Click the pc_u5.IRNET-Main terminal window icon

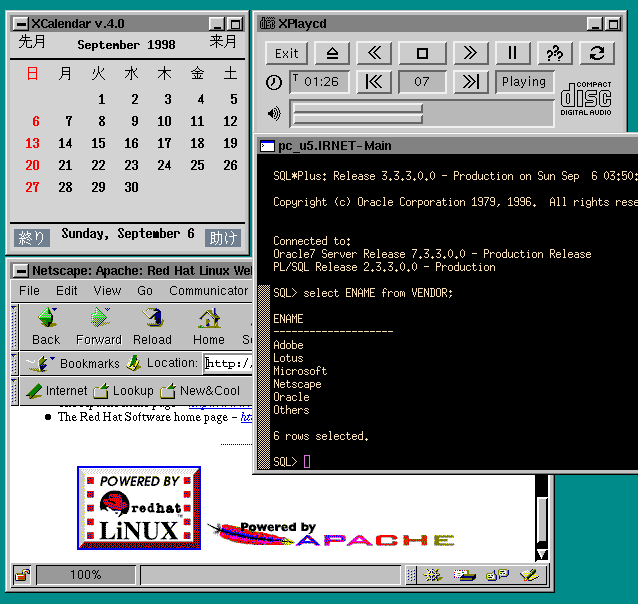[x=267, y=146]
